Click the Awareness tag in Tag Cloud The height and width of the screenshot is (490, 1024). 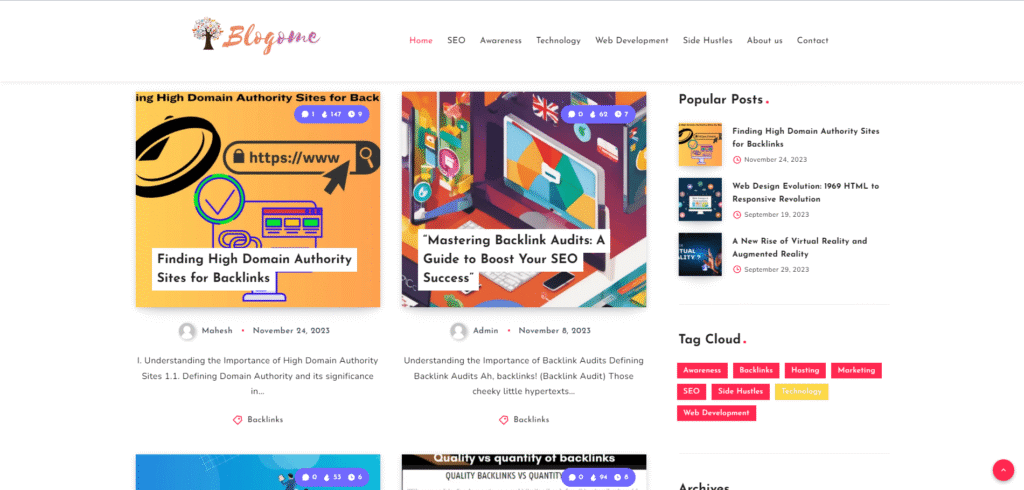click(x=702, y=370)
